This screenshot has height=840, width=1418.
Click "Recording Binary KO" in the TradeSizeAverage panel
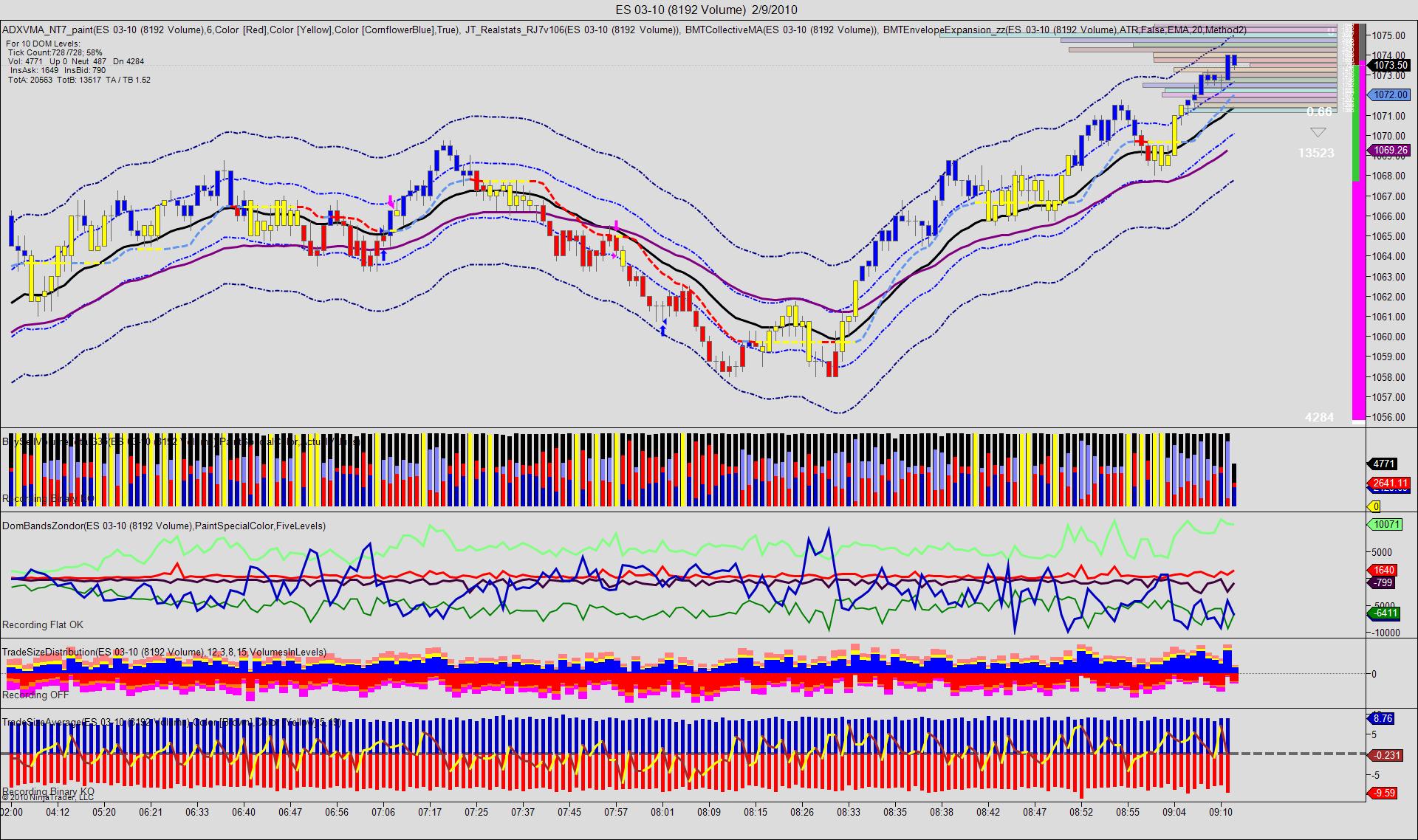[48, 791]
